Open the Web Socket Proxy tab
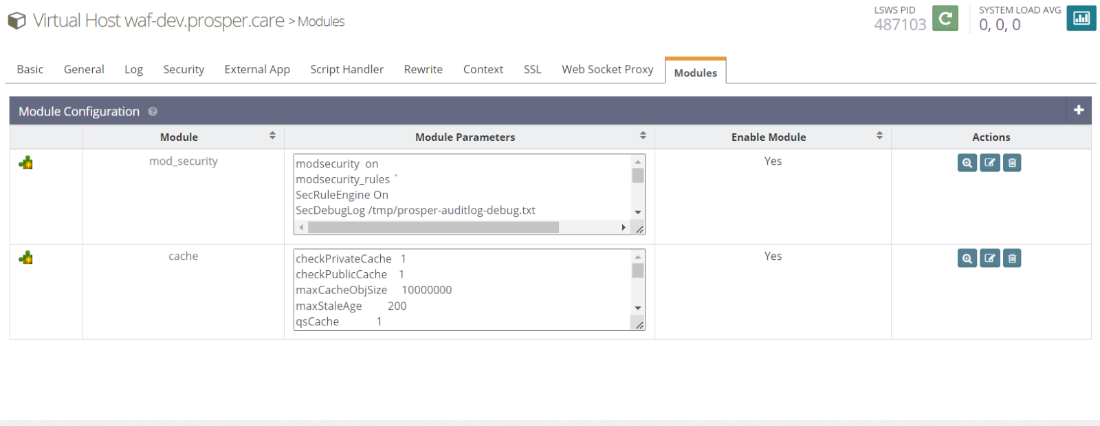The width and height of the screenshot is (1100, 426). 607,69
